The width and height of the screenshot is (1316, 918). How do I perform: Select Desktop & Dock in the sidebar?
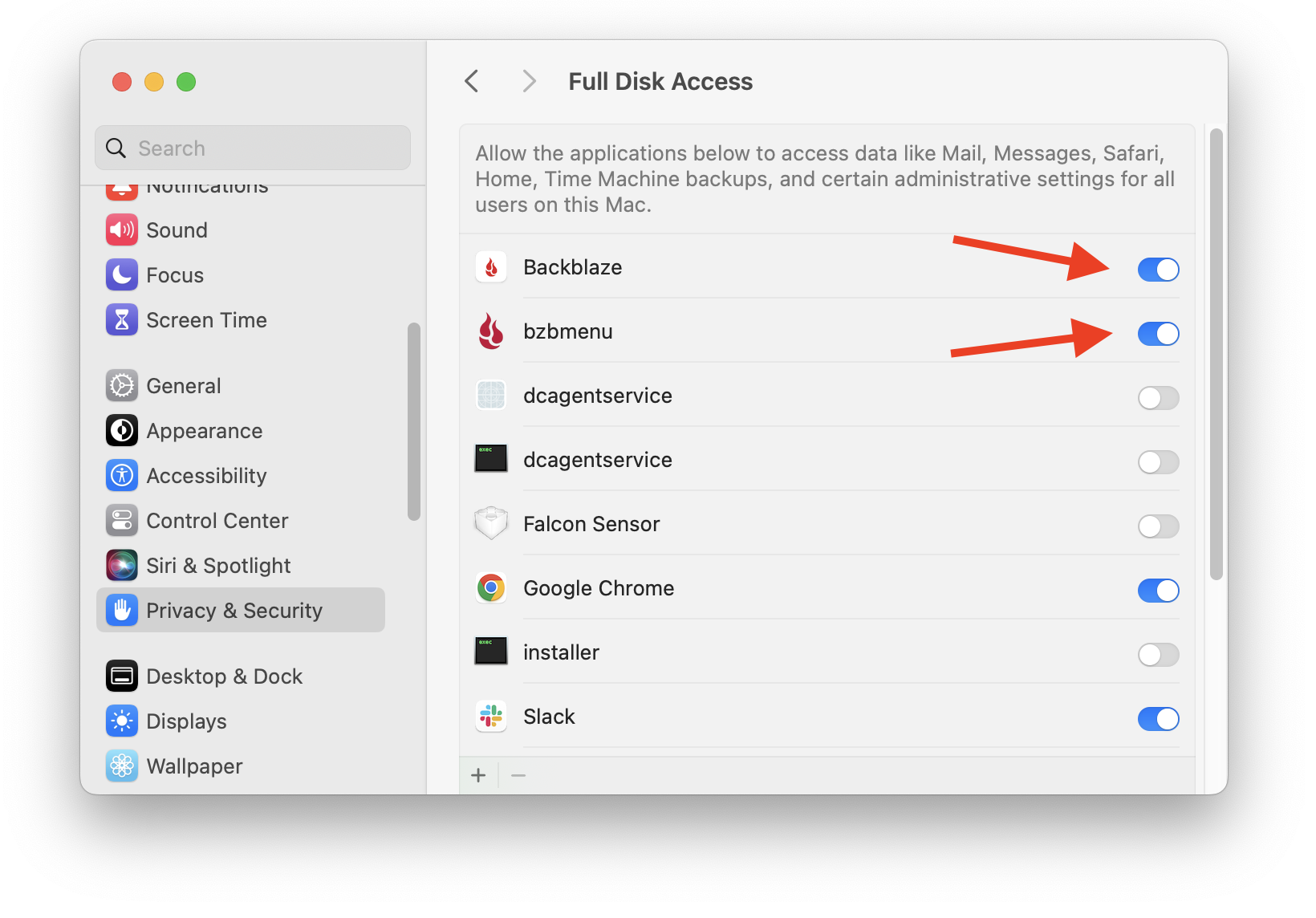pyautogui.click(x=241, y=676)
